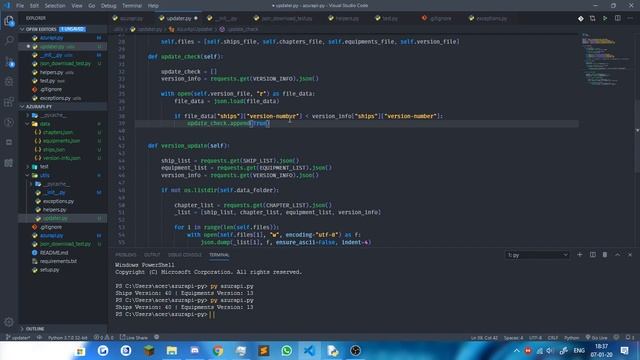
Task: Open File Explorer from the taskbar
Action: coord(172,351)
